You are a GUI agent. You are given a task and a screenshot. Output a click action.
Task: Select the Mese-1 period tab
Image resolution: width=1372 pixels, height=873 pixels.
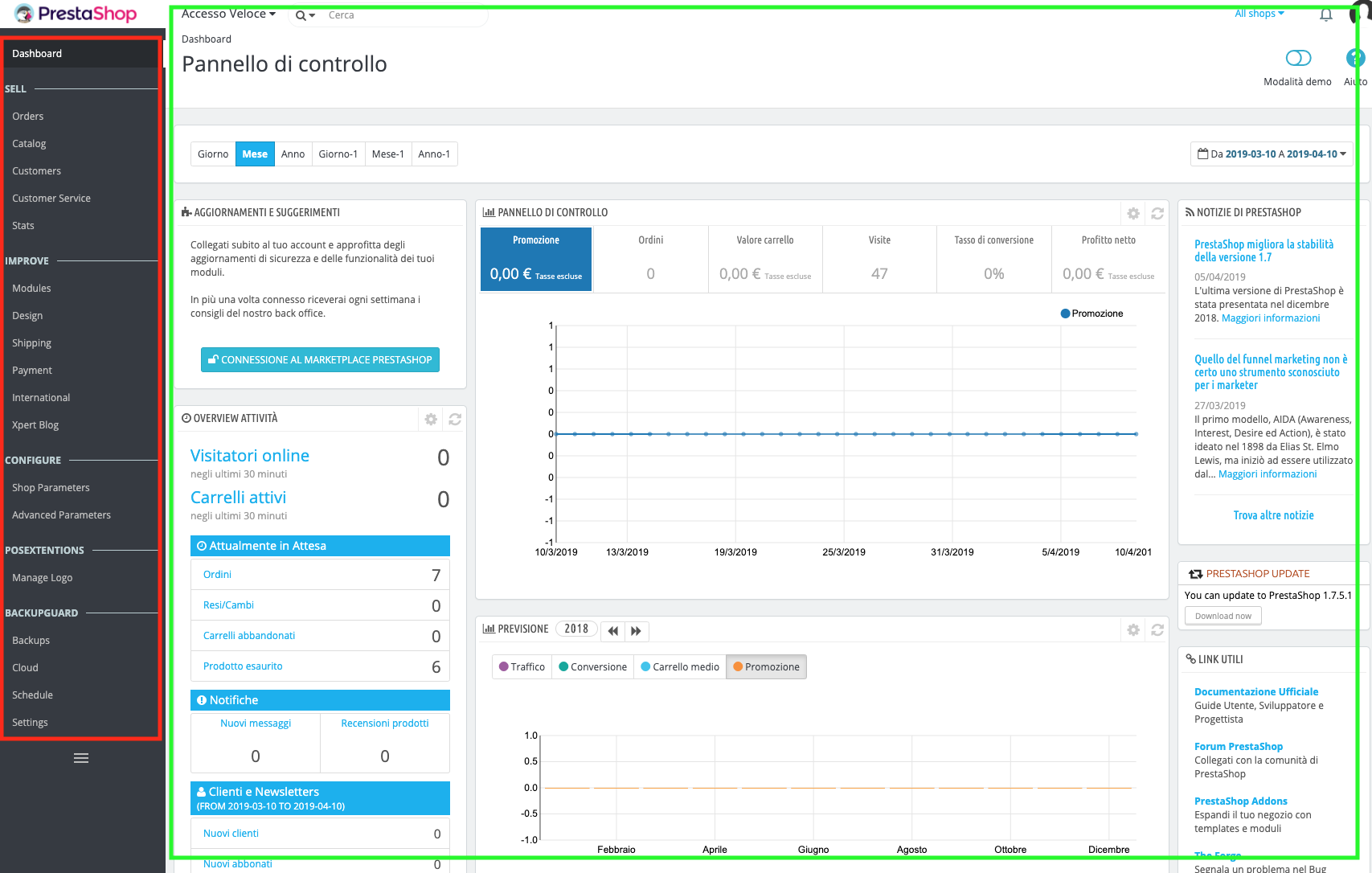(388, 154)
